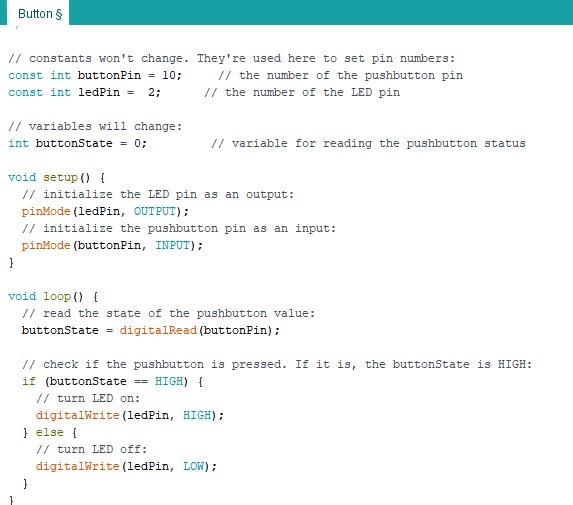Click the 'read the state' comment line
The width and height of the screenshot is (573, 505).
point(168,314)
